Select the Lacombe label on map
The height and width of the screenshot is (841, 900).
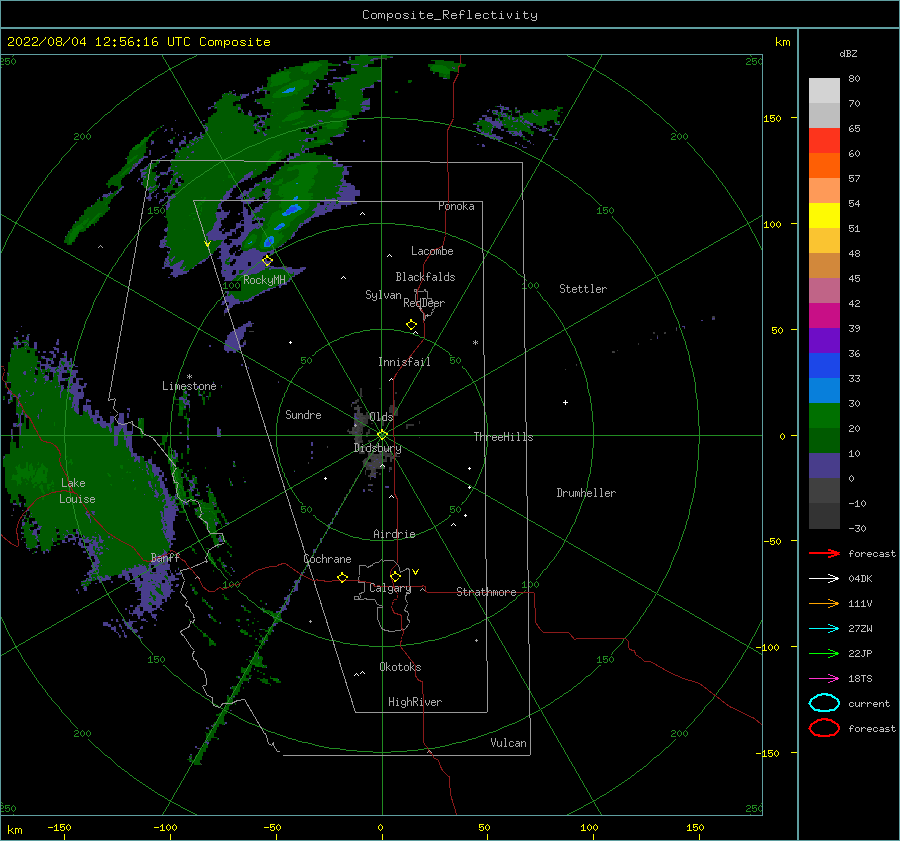(x=432, y=251)
